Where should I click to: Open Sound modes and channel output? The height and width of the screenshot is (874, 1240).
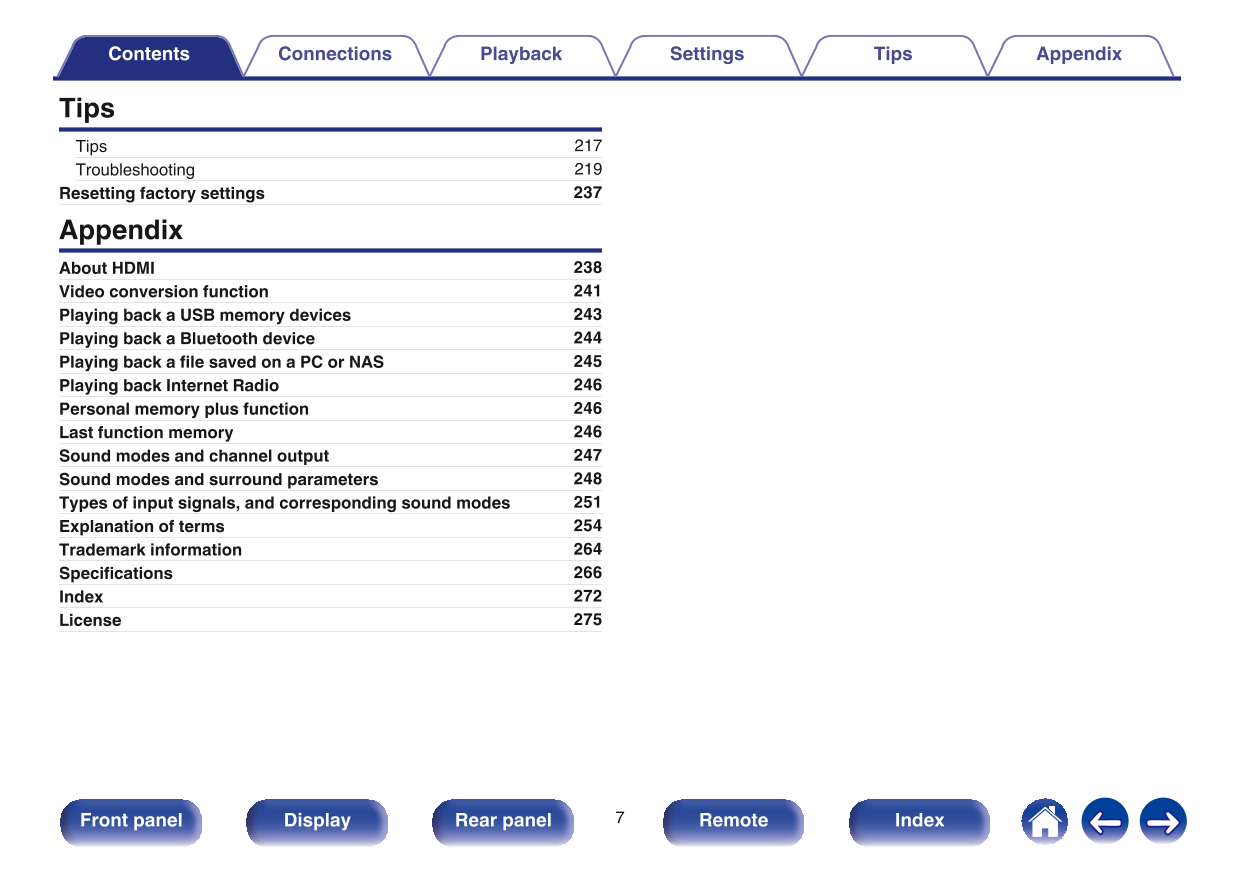tap(194, 456)
